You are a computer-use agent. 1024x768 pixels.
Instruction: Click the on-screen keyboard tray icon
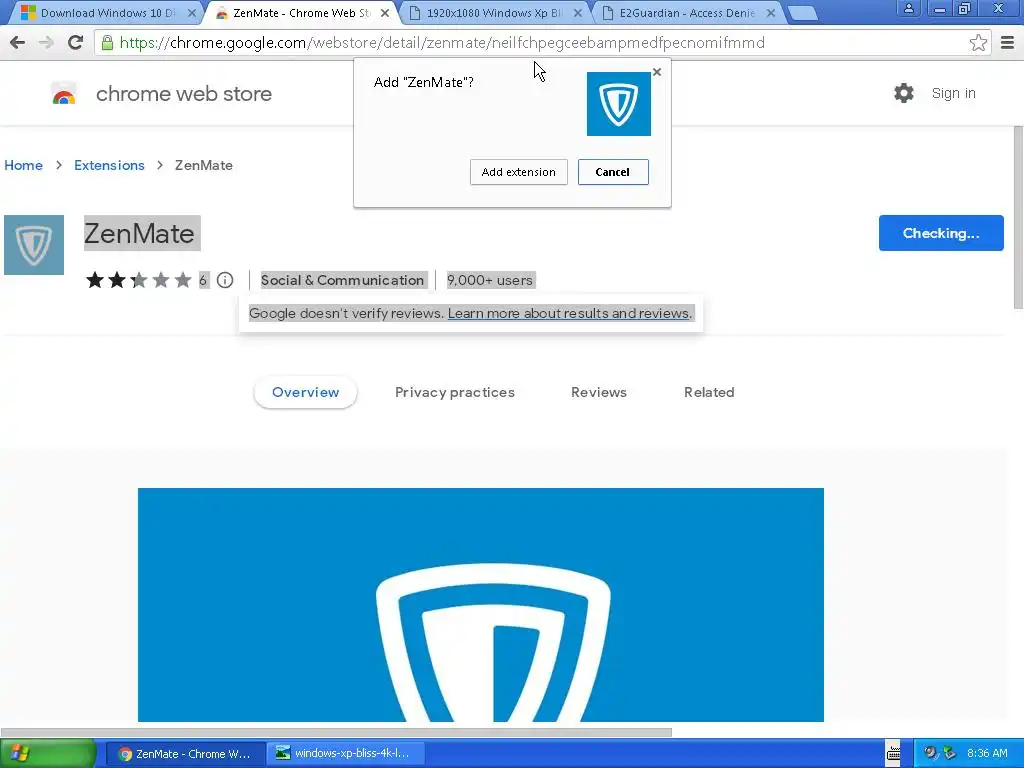pos(893,753)
